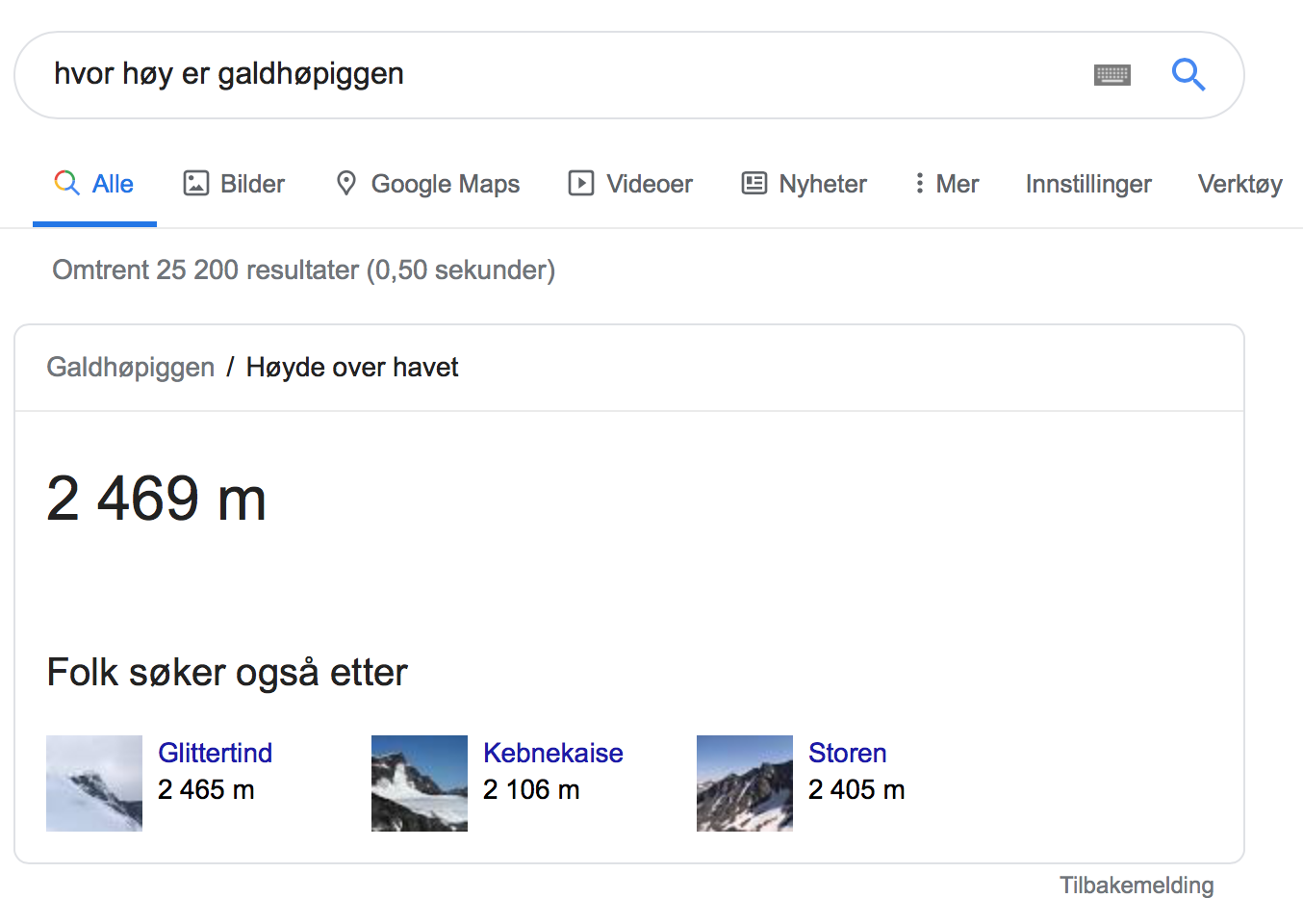The image size is (1303, 924).
Task: Open the Verktøy options
Action: (x=1239, y=184)
